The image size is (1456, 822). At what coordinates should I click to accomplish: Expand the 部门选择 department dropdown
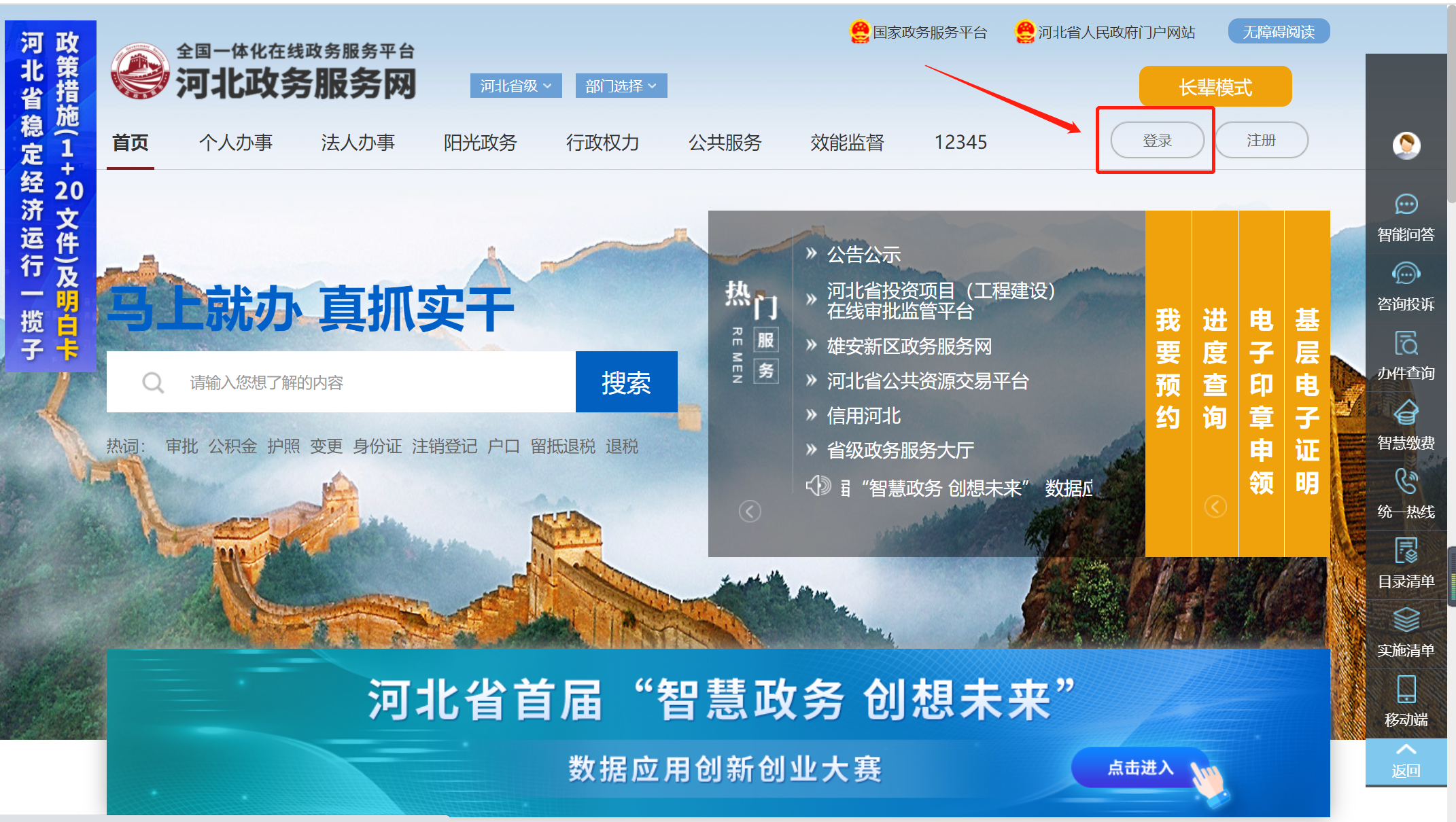[x=621, y=86]
